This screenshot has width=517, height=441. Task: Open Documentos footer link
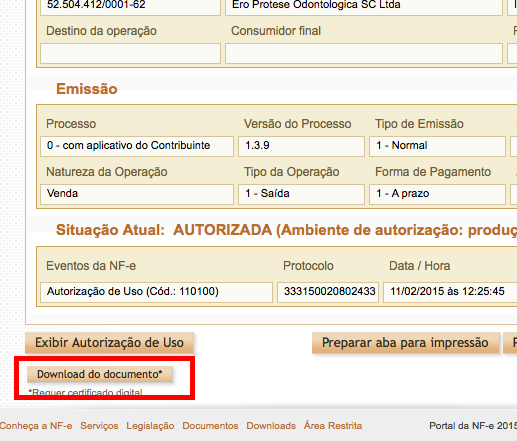(x=210, y=426)
